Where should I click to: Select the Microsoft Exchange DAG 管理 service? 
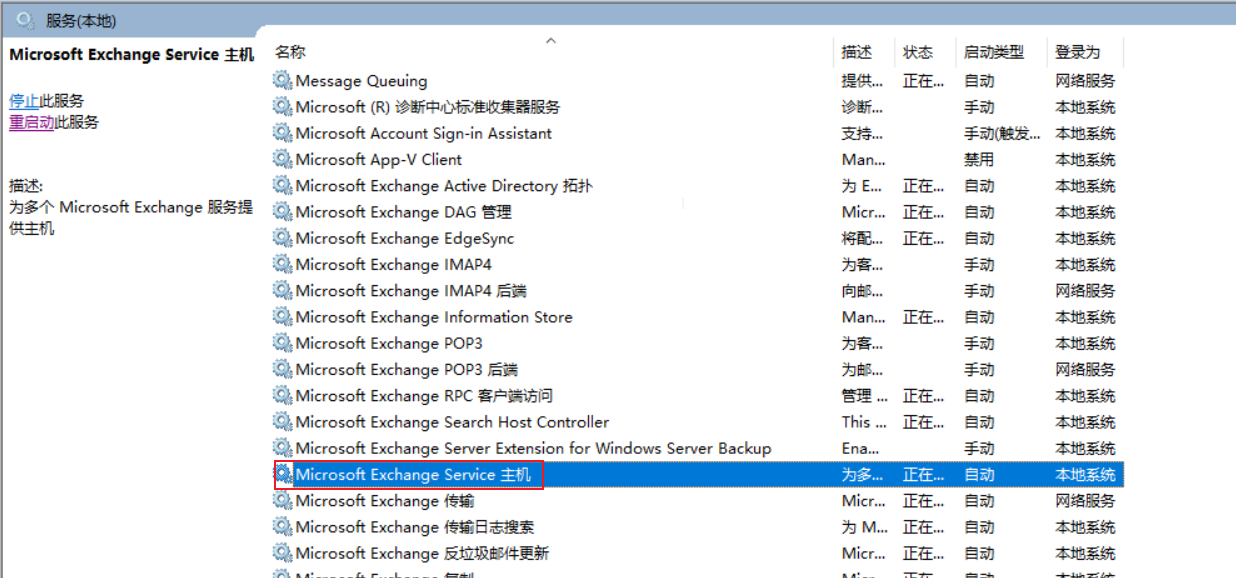403,212
